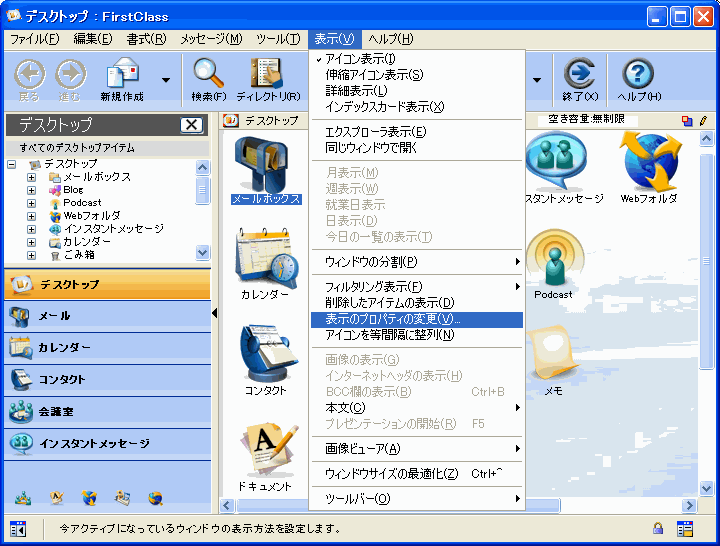Click tree pane scrollbar down arrow
Viewport: 720px width, 546px height.
(x=203, y=253)
